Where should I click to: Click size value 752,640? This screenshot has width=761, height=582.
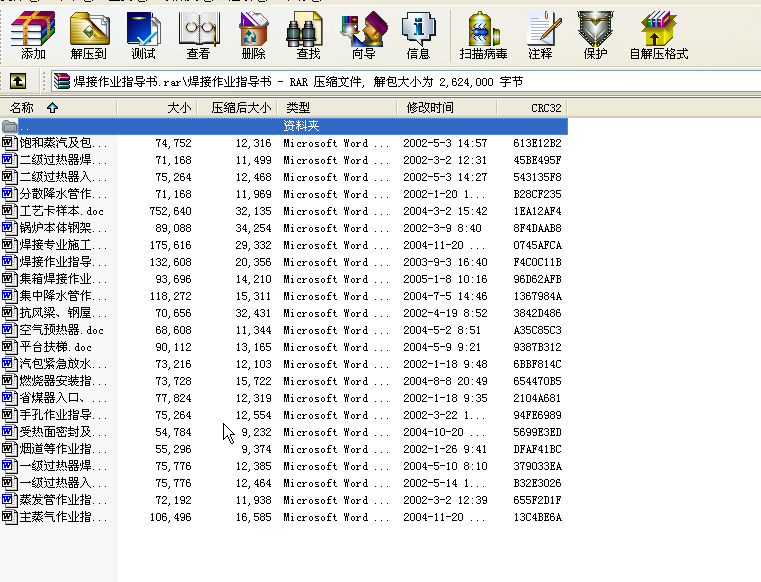(170, 211)
